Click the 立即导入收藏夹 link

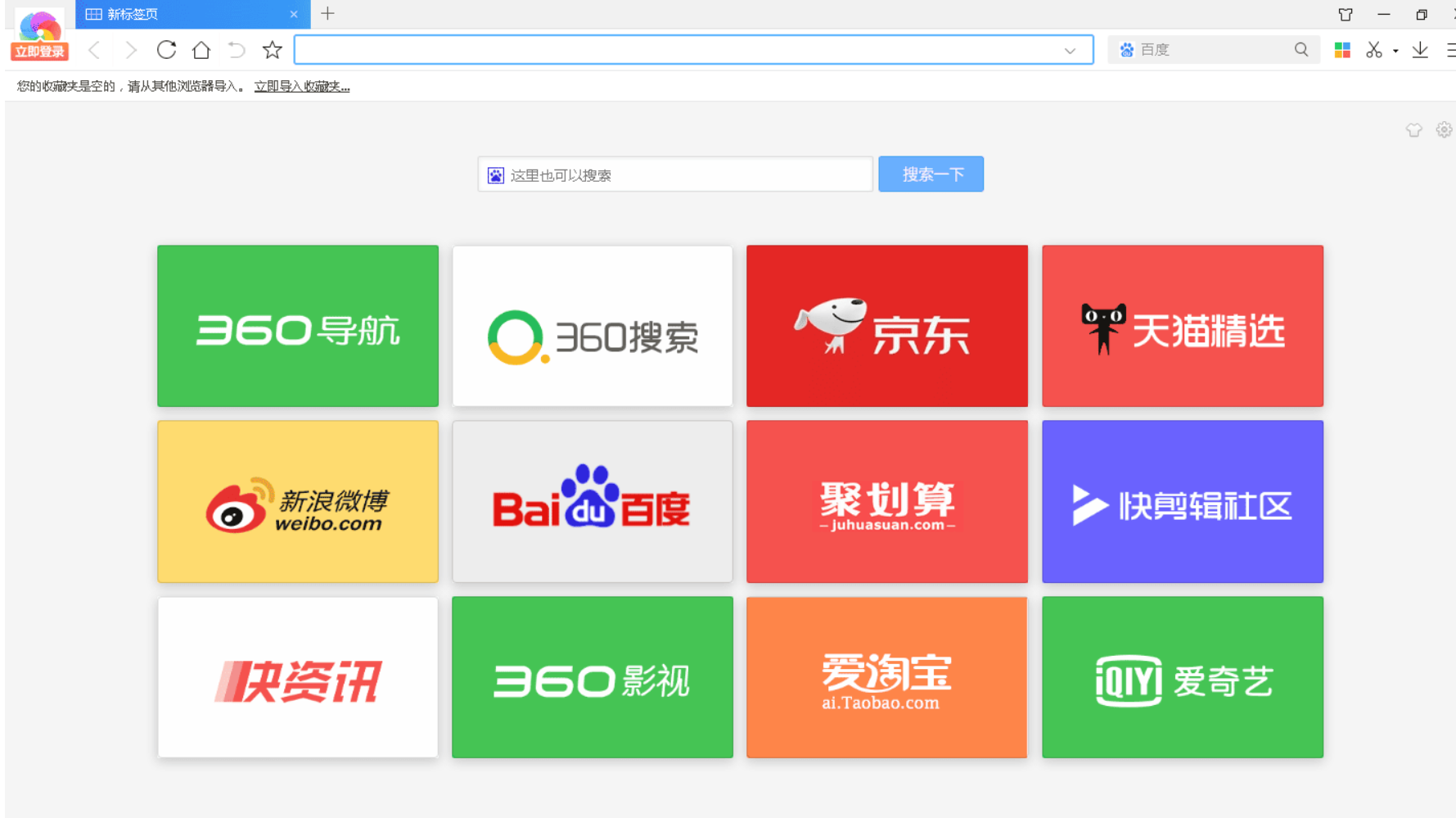(x=302, y=86)
